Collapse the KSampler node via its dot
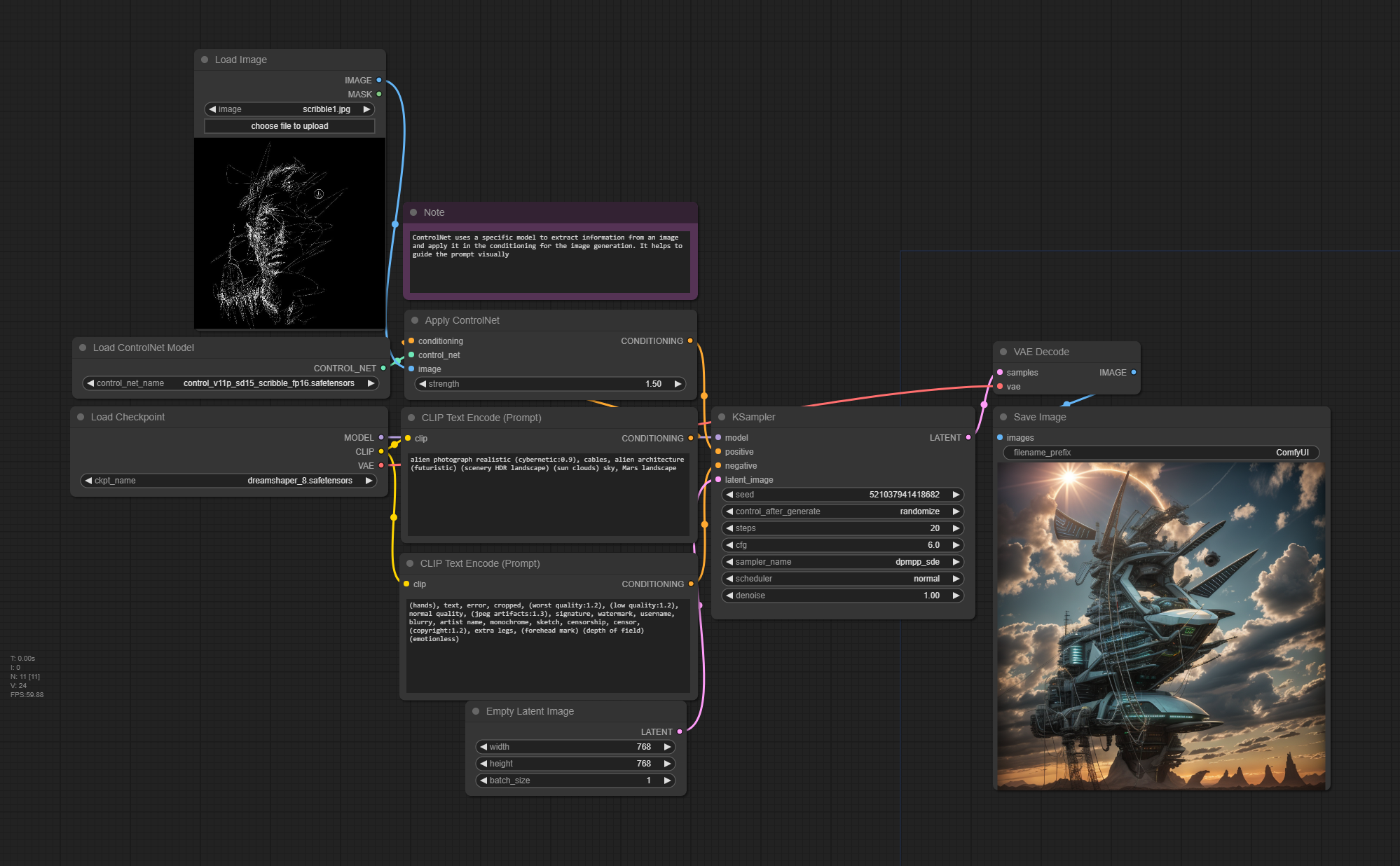 tap(721, 417)
